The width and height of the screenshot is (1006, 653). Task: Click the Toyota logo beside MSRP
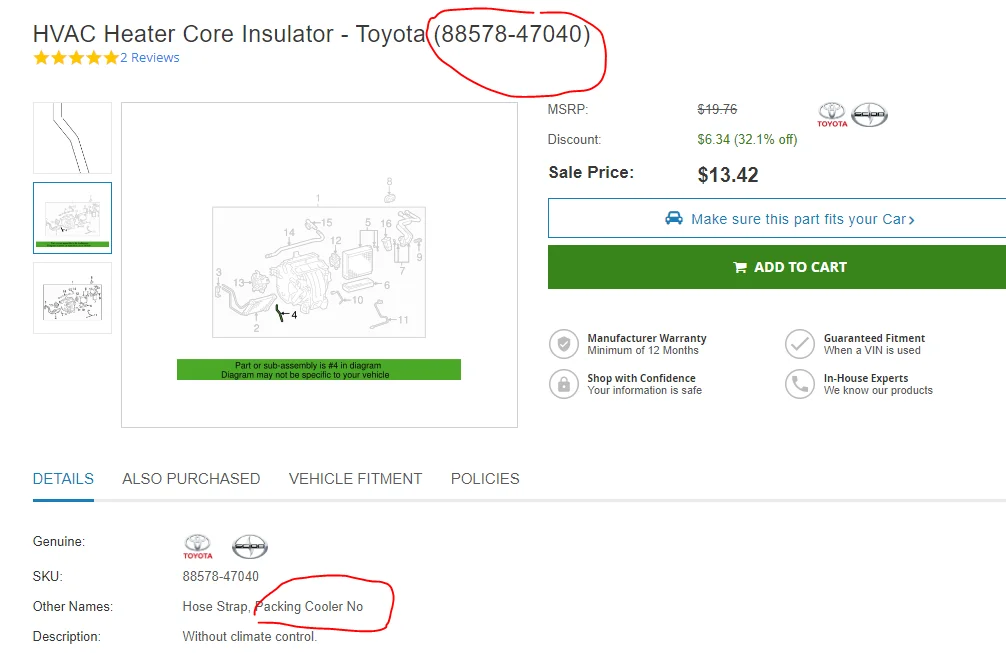[832, 115]
